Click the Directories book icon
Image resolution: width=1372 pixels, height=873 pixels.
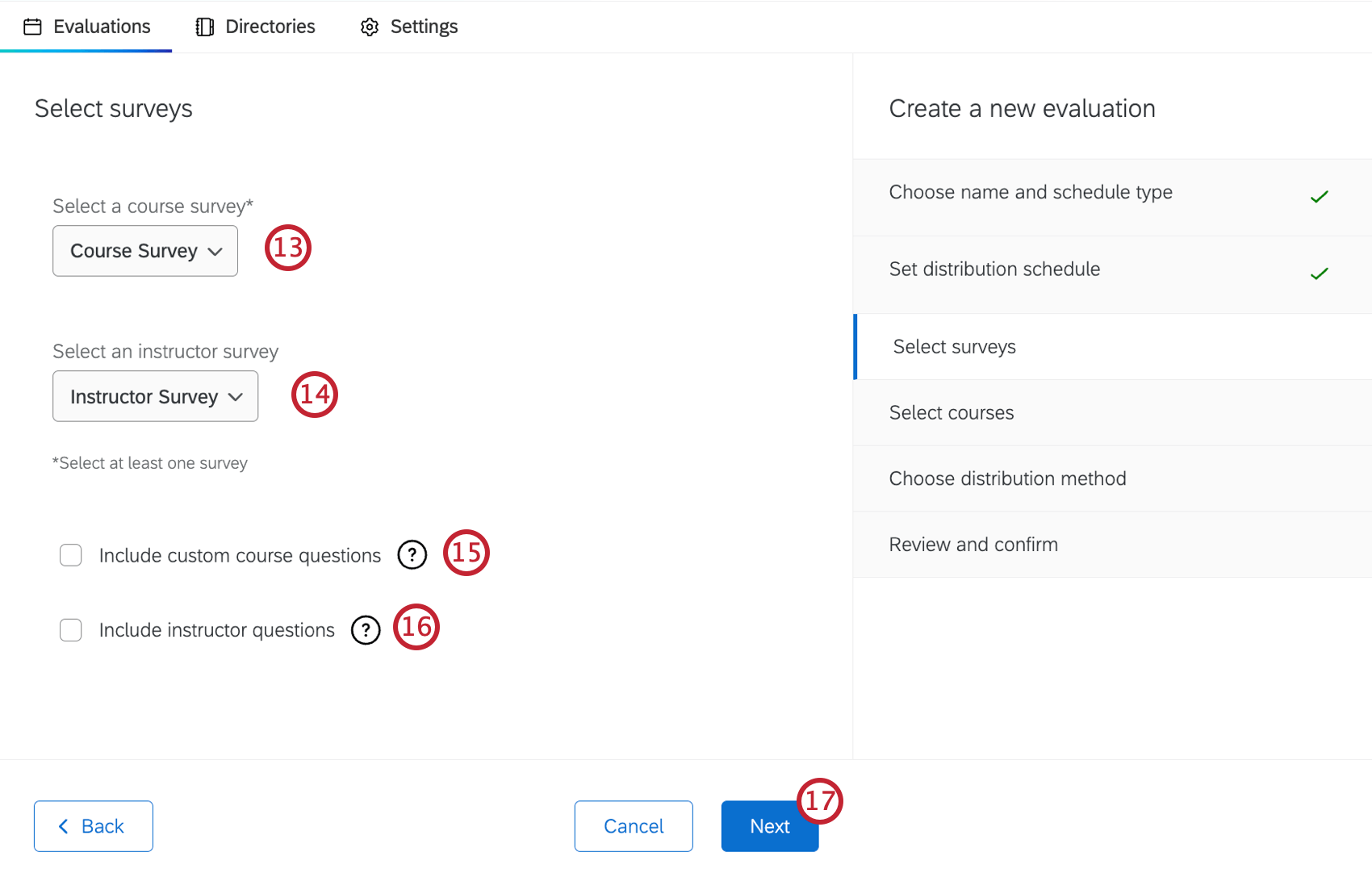(x=203, y=26)
